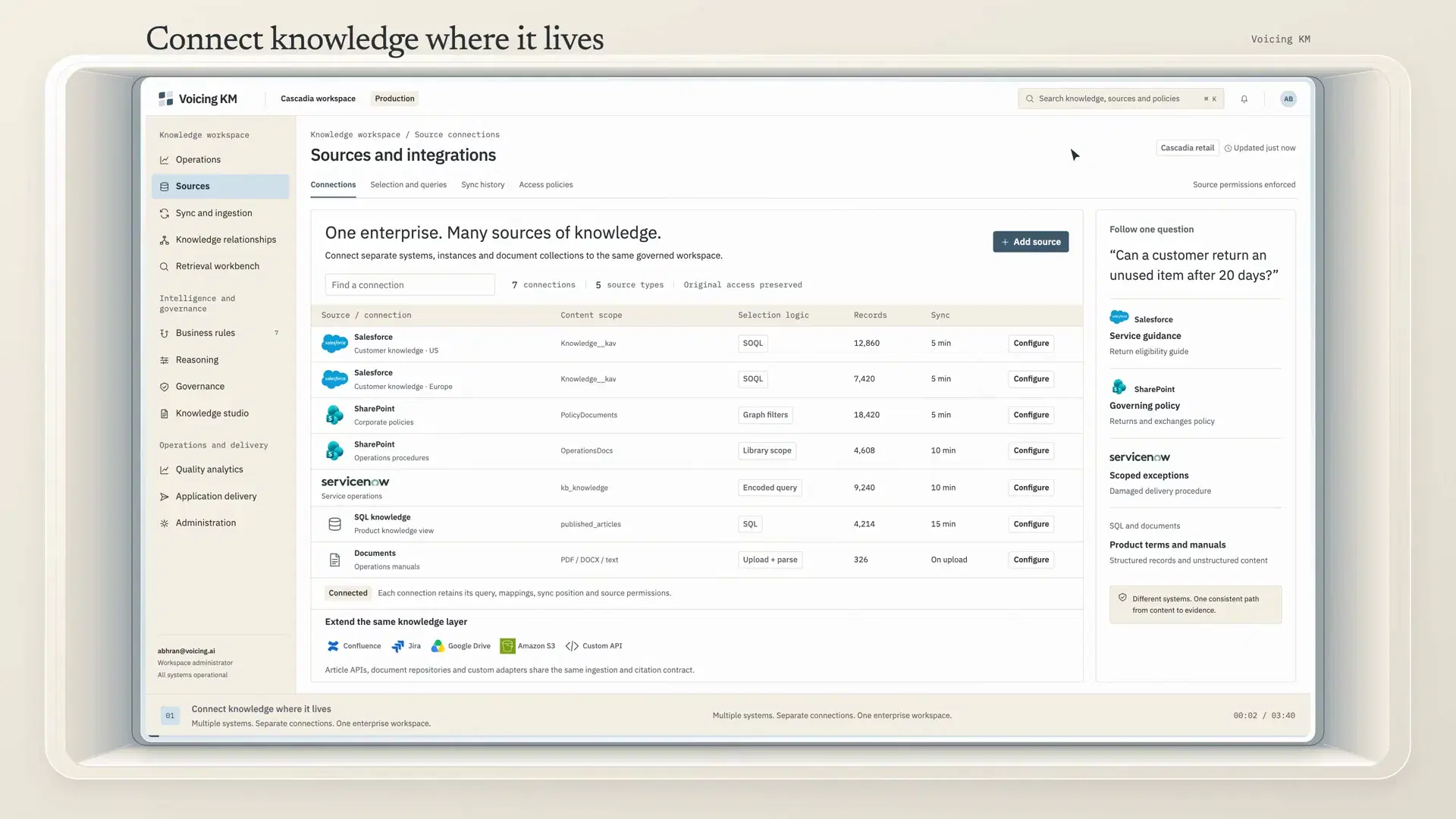Open Application delivery
The height and width of the screenshot is (819, 1456).
[220, 497]
